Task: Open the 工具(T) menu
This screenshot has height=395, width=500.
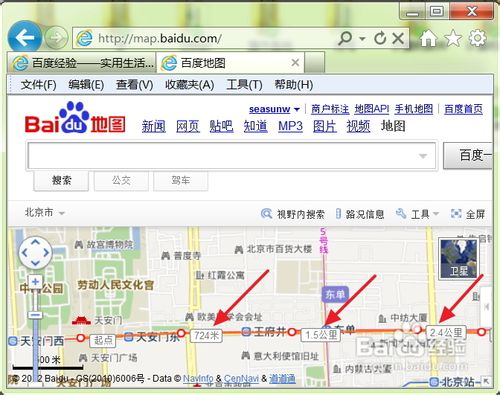Action: point(244,85)
